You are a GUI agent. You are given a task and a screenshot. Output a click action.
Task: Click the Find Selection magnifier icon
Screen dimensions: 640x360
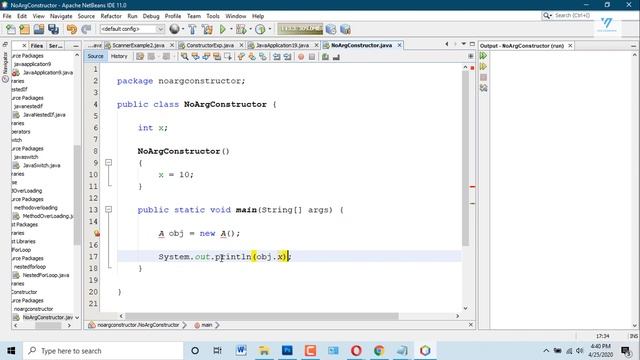[x=184, y=57]
